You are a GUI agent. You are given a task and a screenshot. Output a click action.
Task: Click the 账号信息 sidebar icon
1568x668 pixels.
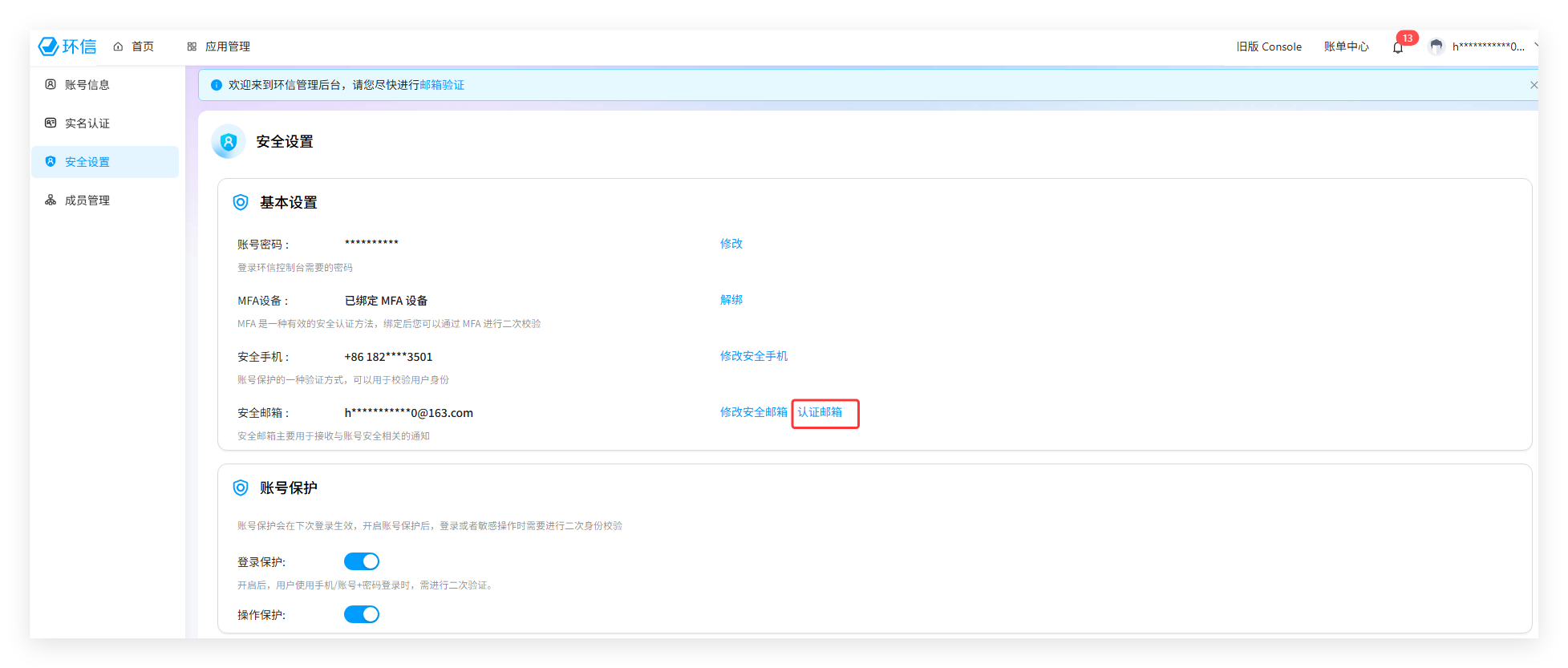(51, 84)
